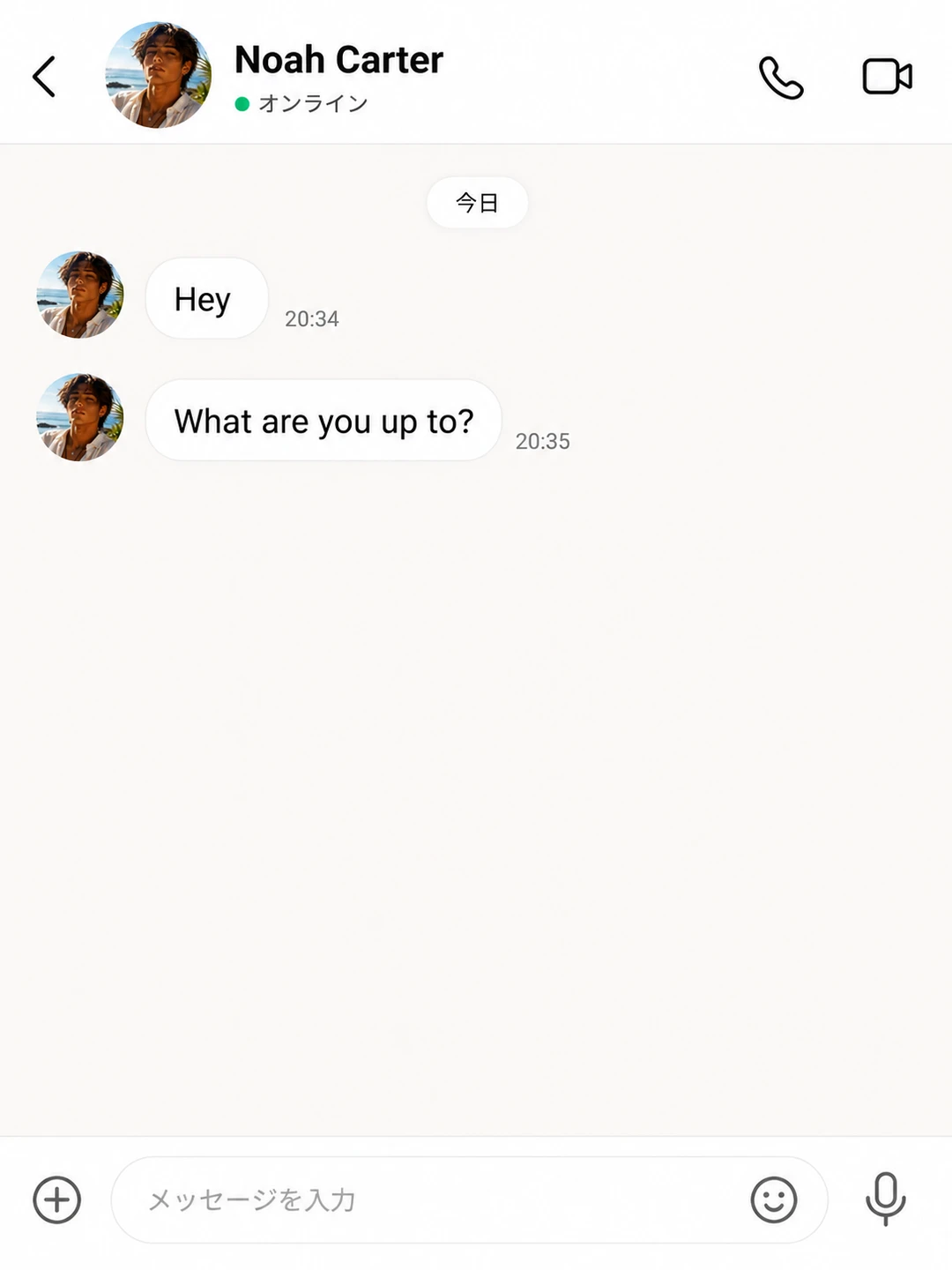
Task: Tap the microphone voice message icon
Action: click(x=885, y=1199)
